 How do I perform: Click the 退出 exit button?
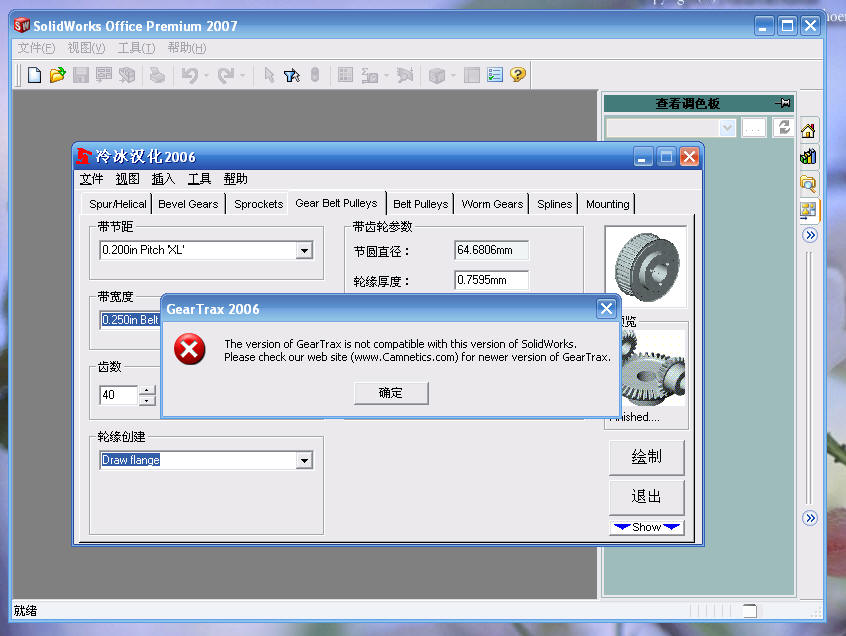coord(646,496)
